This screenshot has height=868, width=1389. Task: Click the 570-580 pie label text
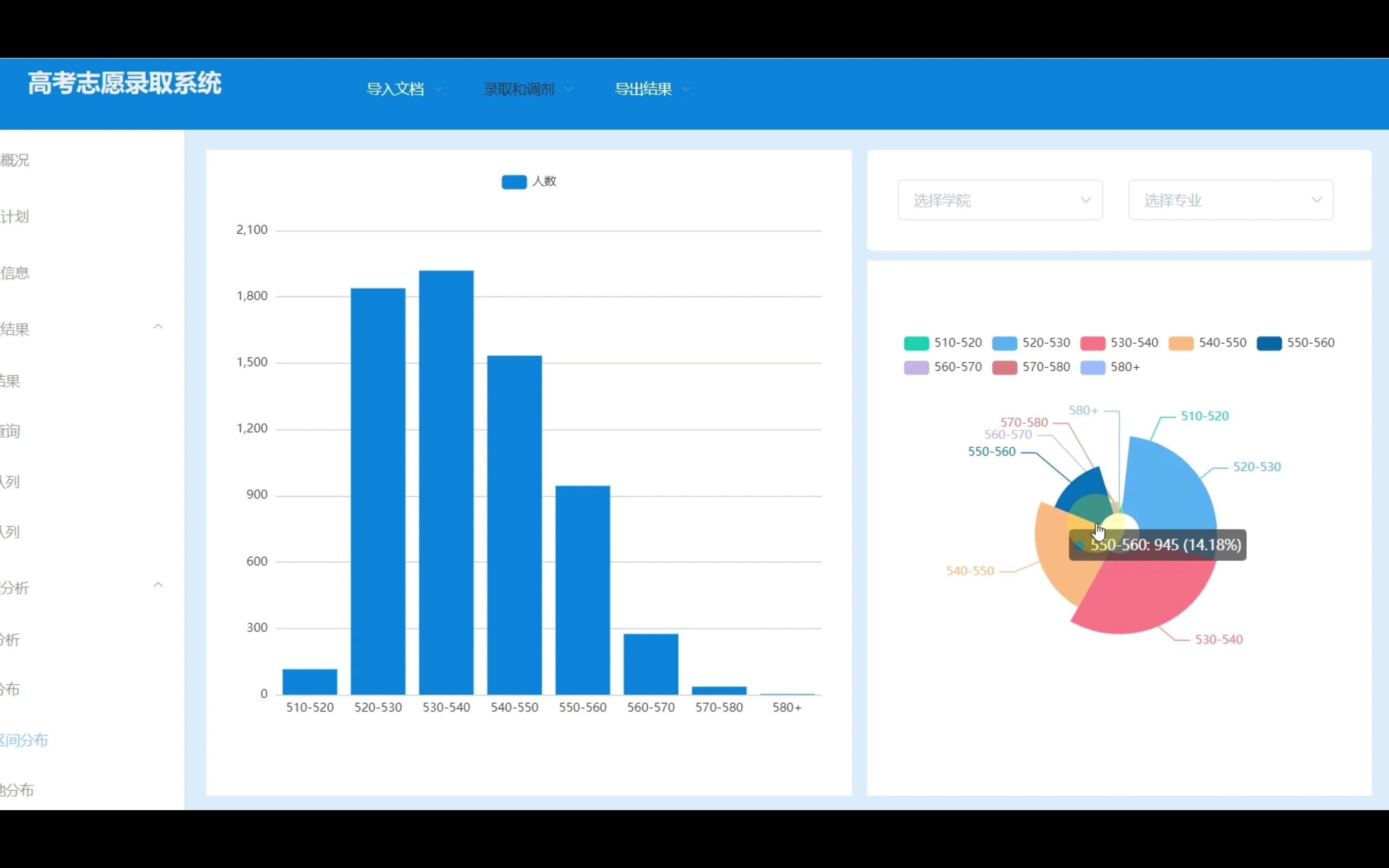[1024, 422]
